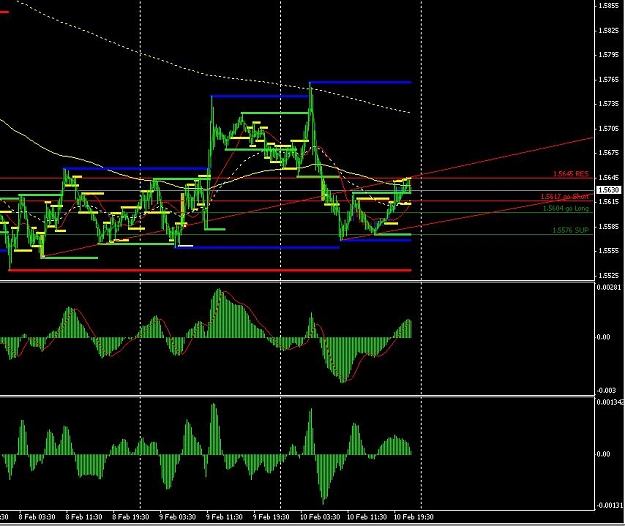Click price axis value 1.5735
The image size is (625, 526).
pyautogui.click(x=609, y=104)
